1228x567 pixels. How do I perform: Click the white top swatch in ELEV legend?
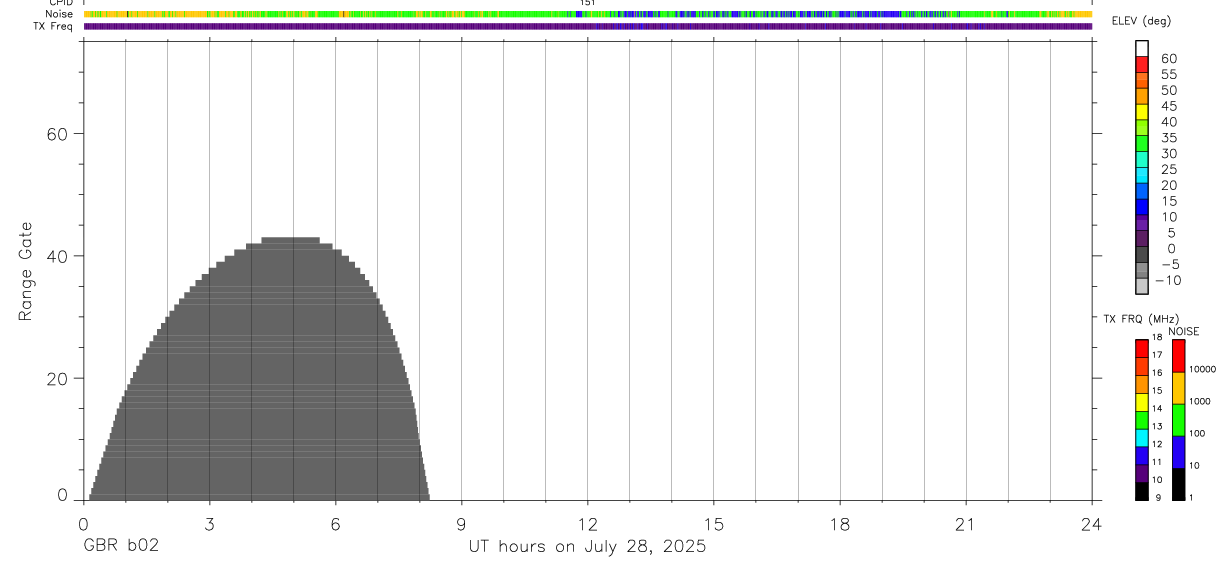(x=1141, y=48)
